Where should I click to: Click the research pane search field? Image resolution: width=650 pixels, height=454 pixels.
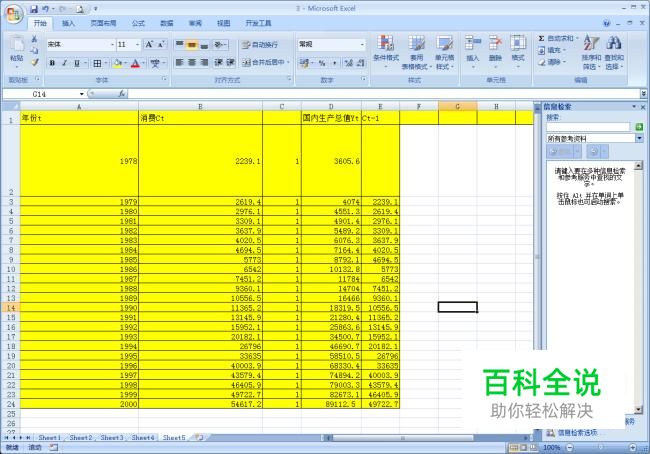(588, 127)
